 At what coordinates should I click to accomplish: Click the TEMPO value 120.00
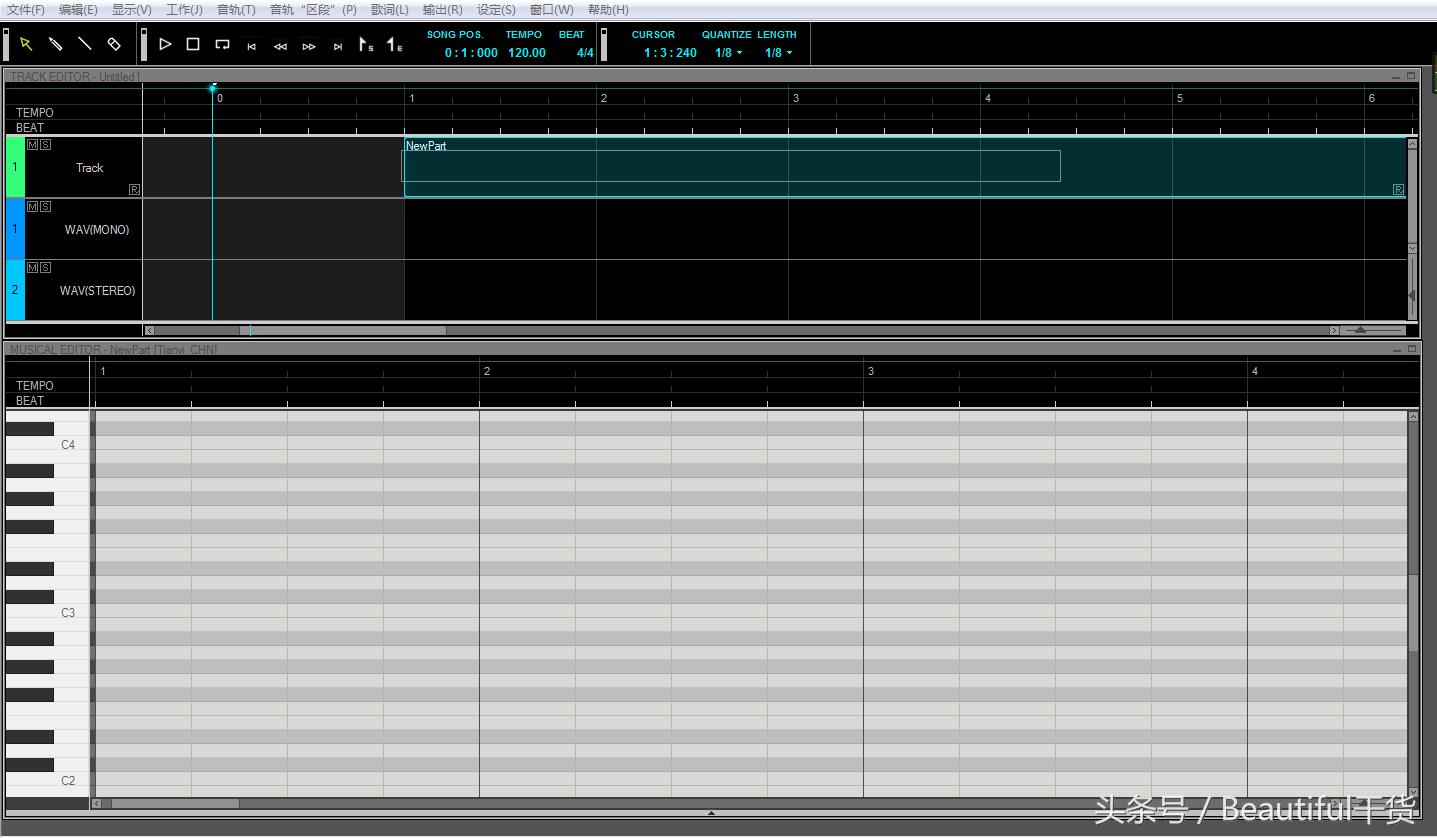pyautogui.click(x=527, y=53)
